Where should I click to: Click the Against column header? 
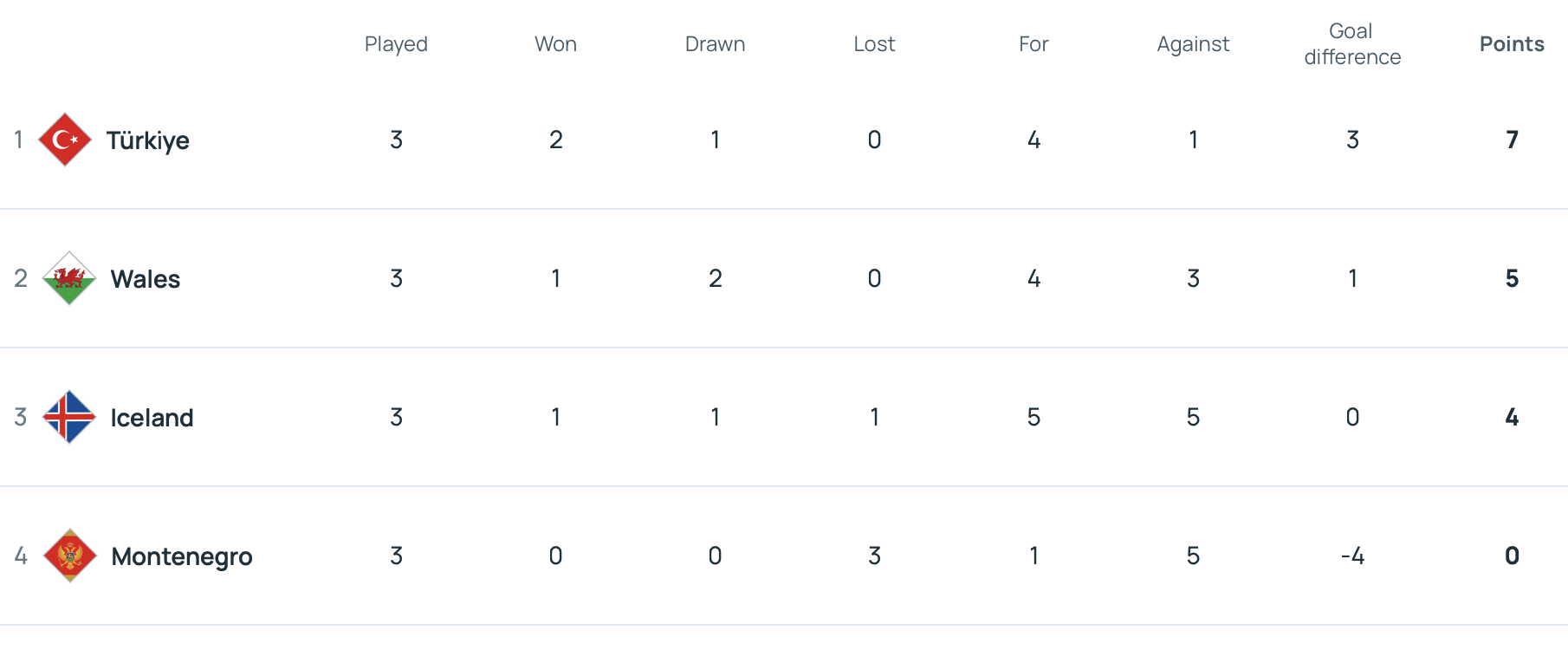pyautogui.click(x=1193, y=44)
